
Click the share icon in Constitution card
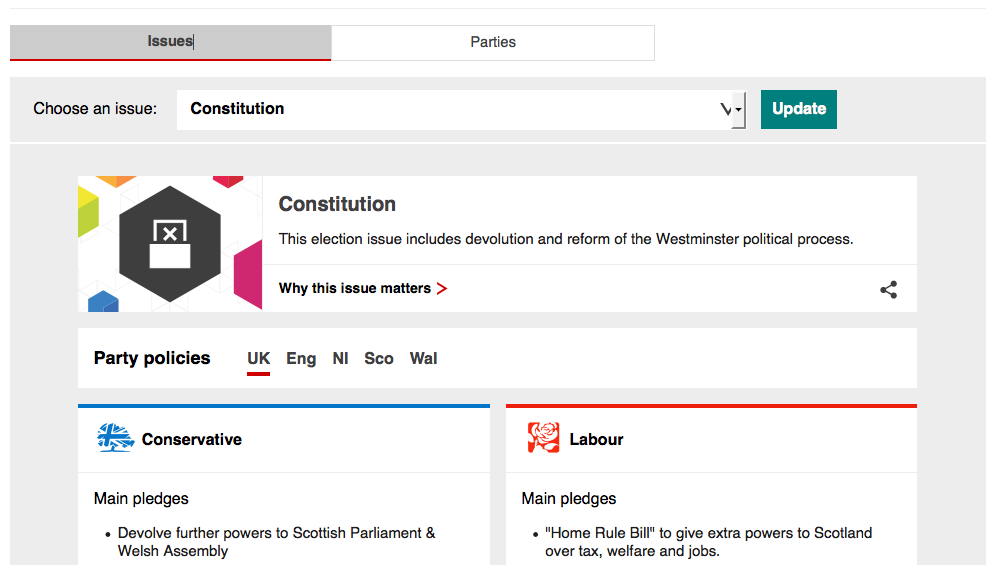pyautogui.click(x=888, y=290)
